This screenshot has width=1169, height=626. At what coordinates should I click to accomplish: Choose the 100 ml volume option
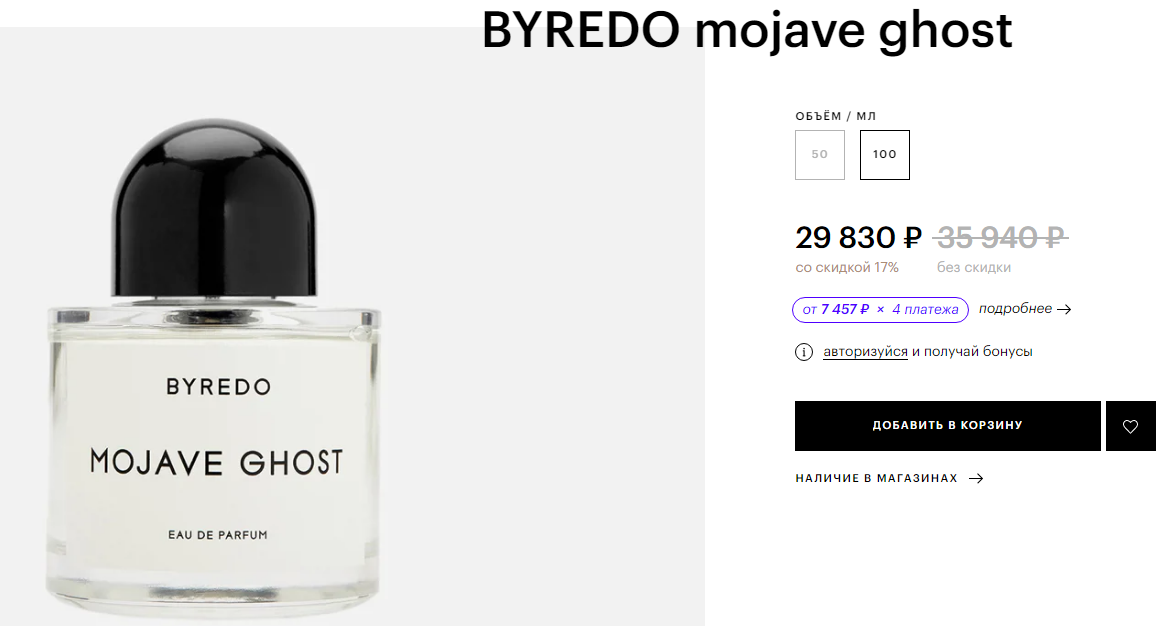884,155
